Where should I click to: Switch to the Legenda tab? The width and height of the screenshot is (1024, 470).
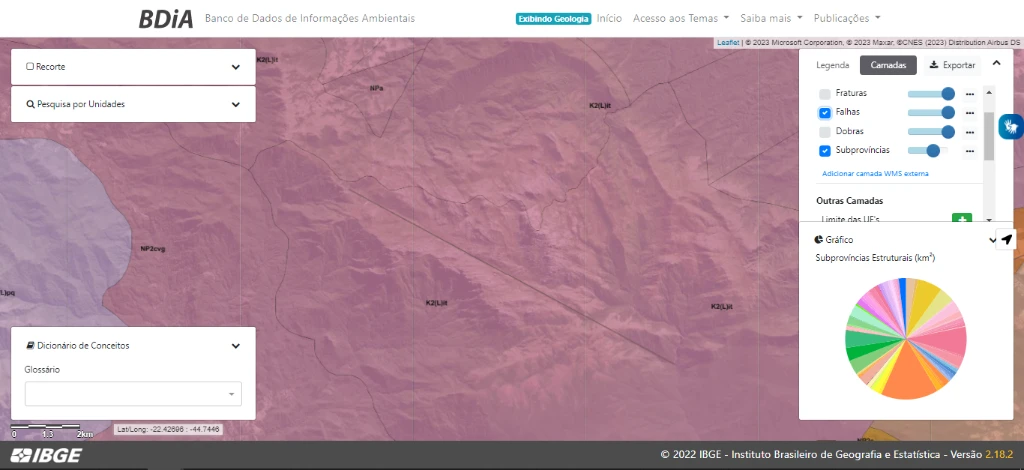coord(833,65)
